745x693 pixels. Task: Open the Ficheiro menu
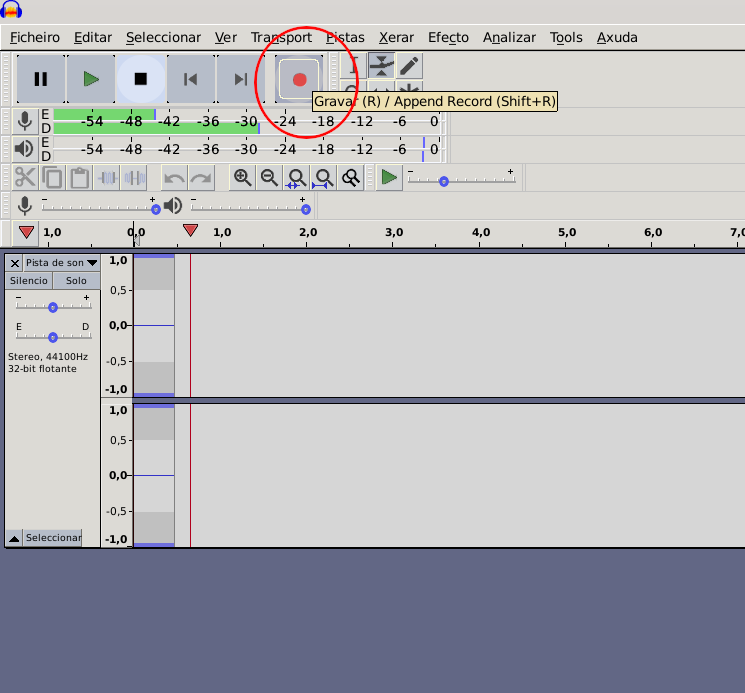[35, 38]
